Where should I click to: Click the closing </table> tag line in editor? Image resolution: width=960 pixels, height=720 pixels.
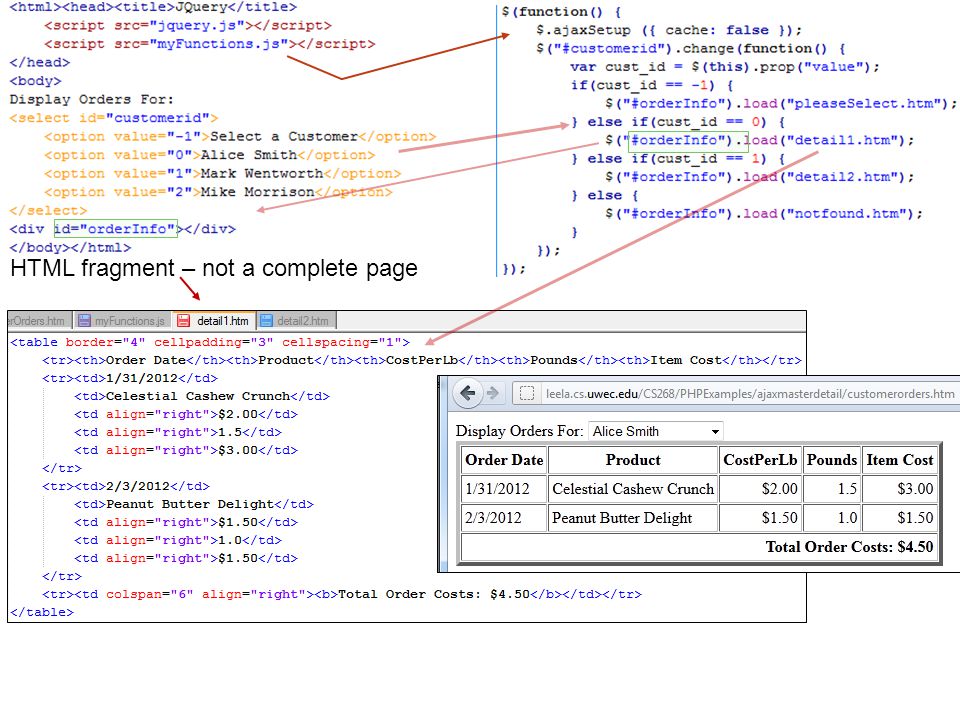click(42, 612)
